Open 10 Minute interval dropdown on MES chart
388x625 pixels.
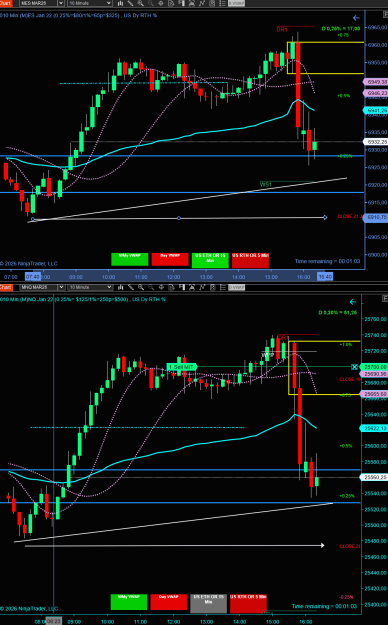pyautogui.click(x=90, y=3)
